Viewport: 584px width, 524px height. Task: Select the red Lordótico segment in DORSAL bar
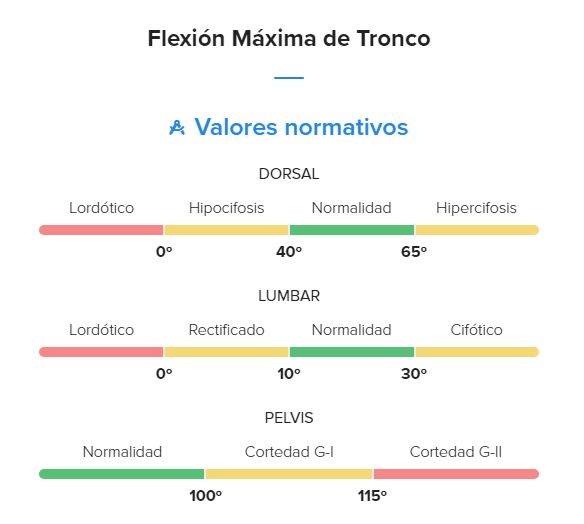coord(101,230)
